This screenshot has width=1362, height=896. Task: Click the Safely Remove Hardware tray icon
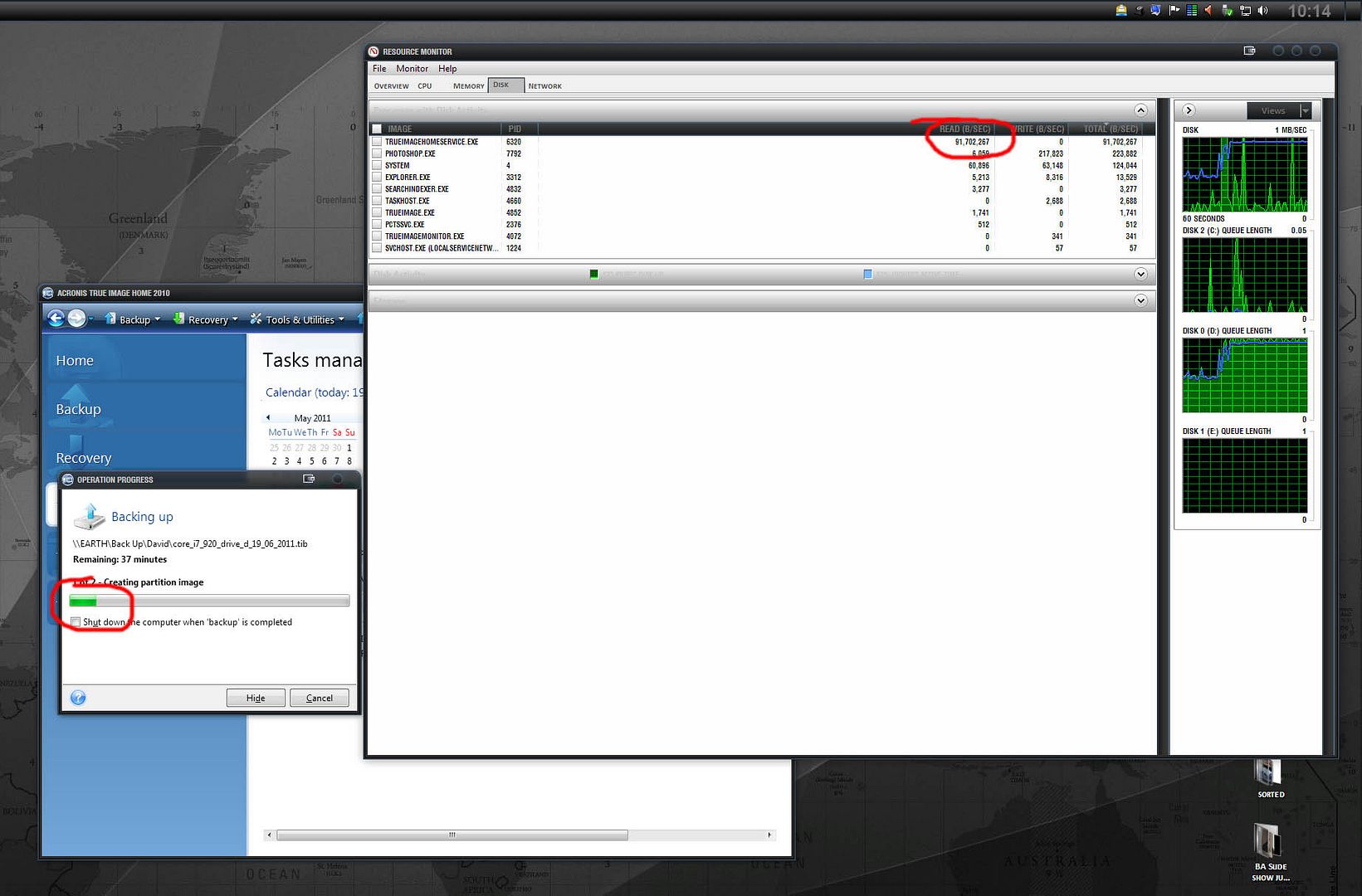coord(1227,11)
